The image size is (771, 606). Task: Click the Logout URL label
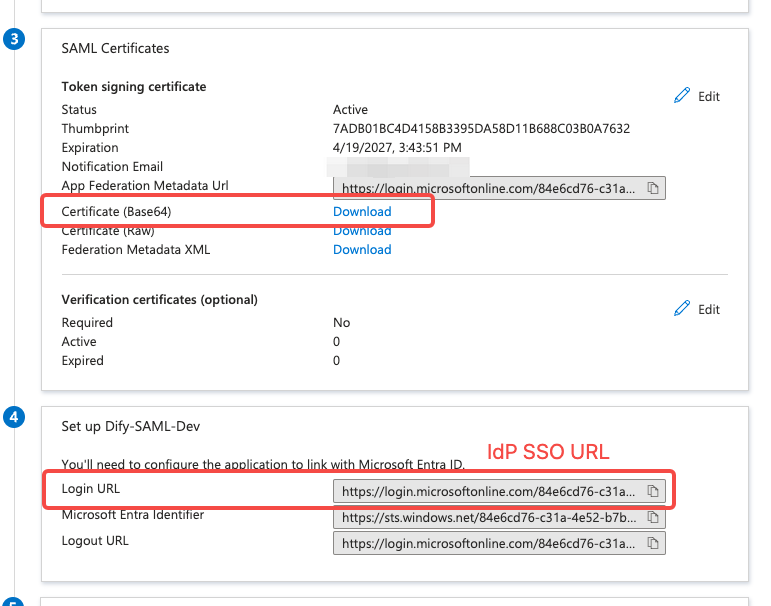[95, 541]
